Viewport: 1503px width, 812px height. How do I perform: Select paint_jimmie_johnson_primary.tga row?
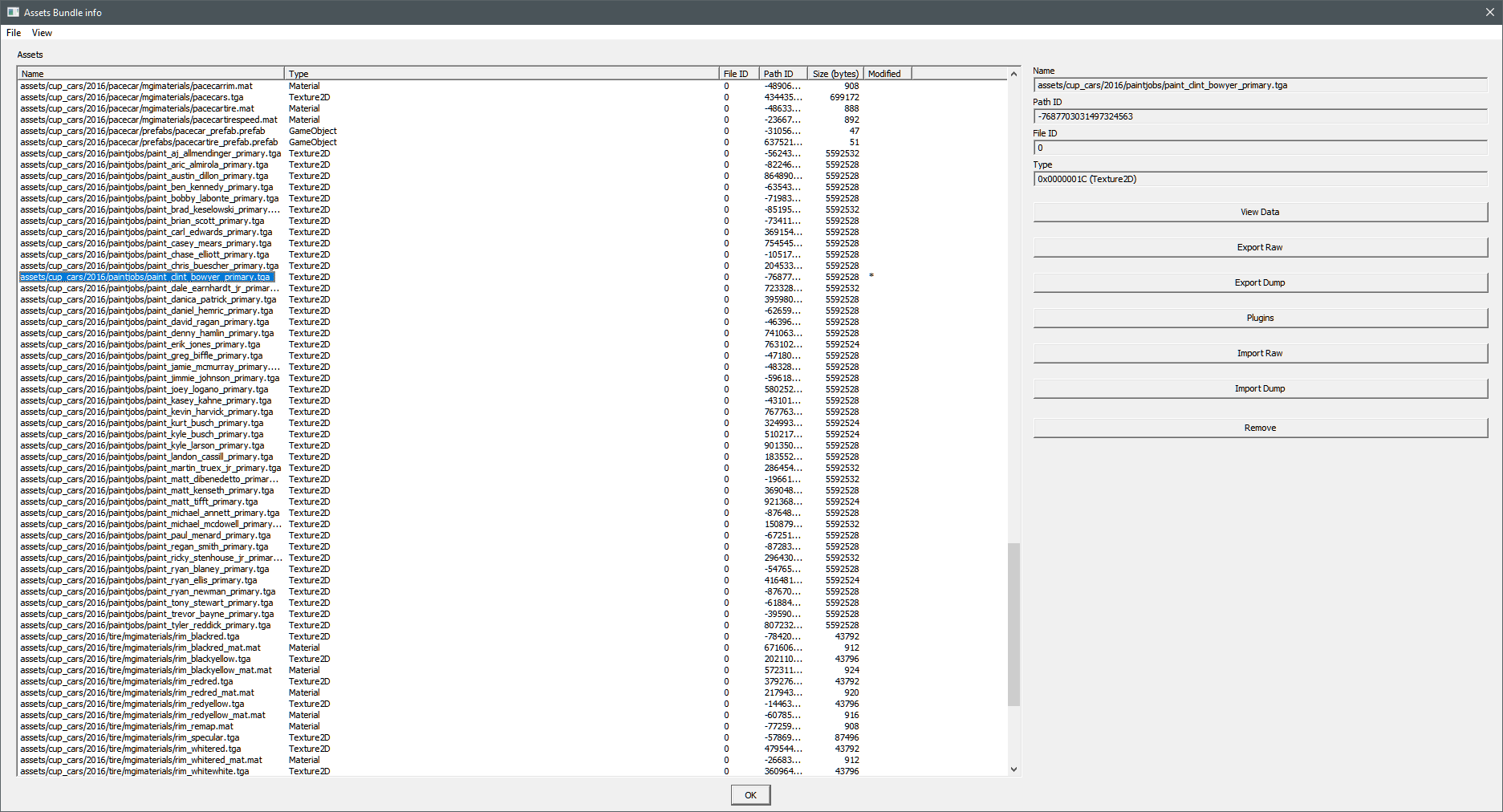tap(512, 378)
